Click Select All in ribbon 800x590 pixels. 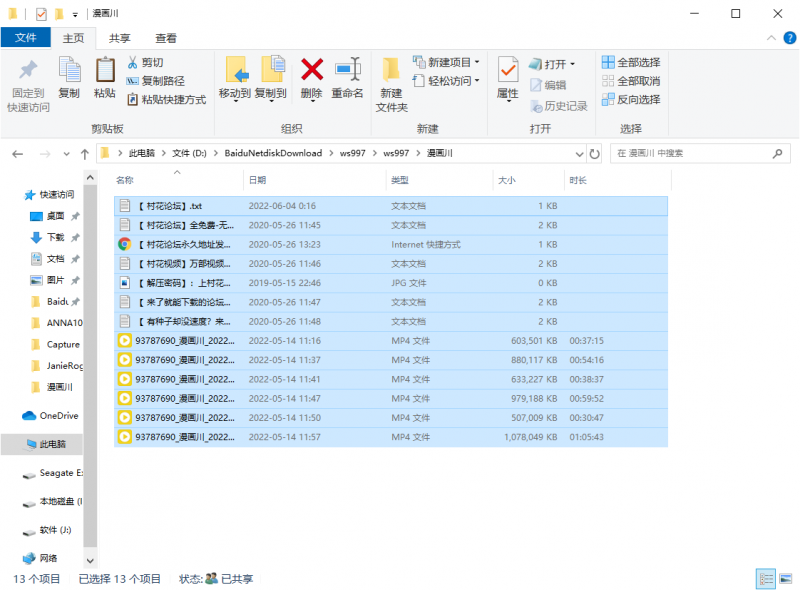click(631, 62)
